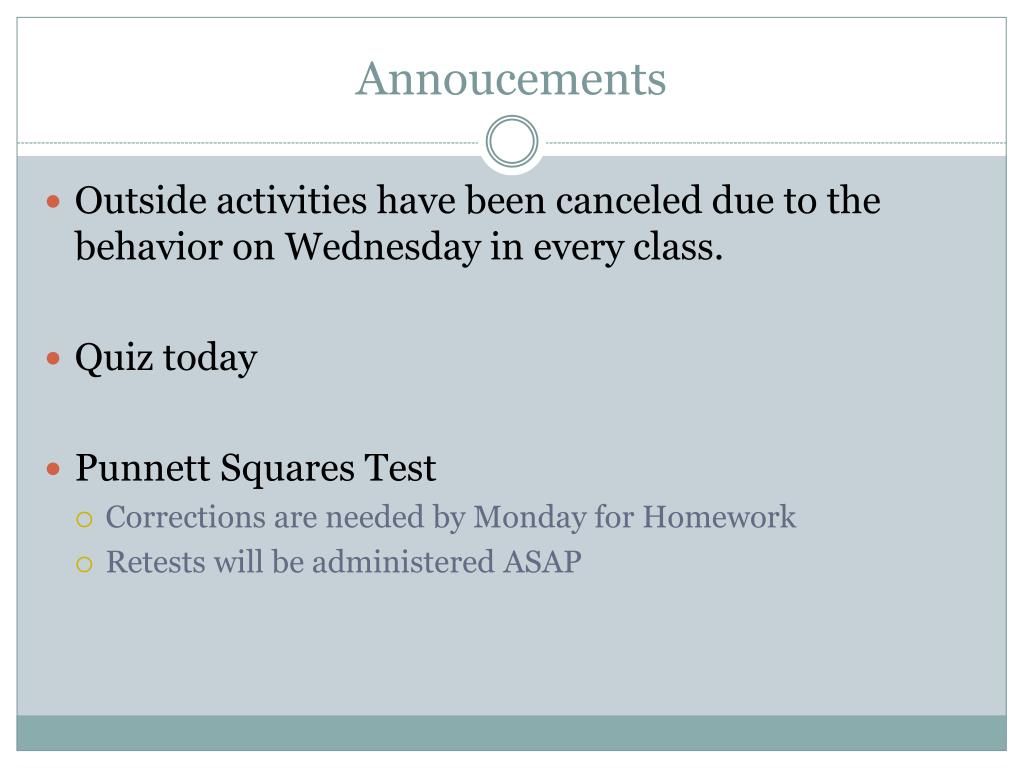Click the Annoucements slide title
The width and height of the screenshot is (1024, 768).
[511, 78]
